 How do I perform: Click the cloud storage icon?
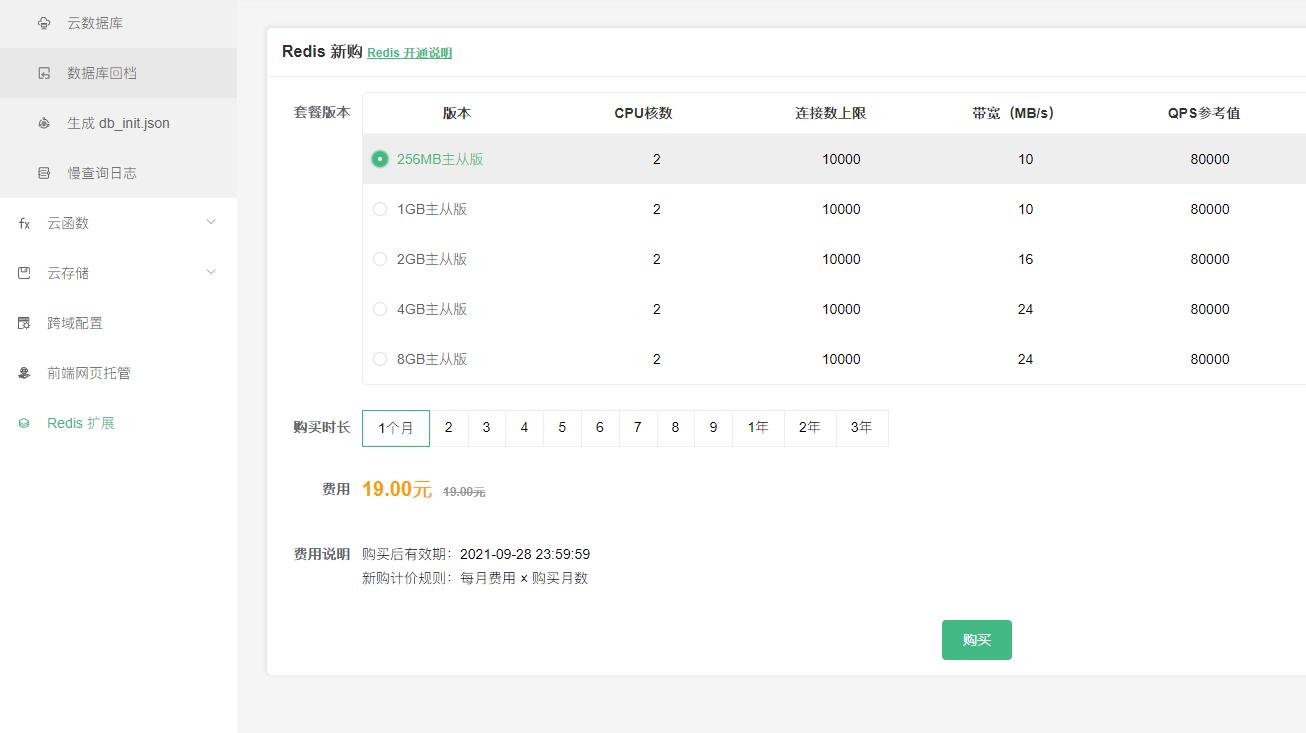pos(24,273)
